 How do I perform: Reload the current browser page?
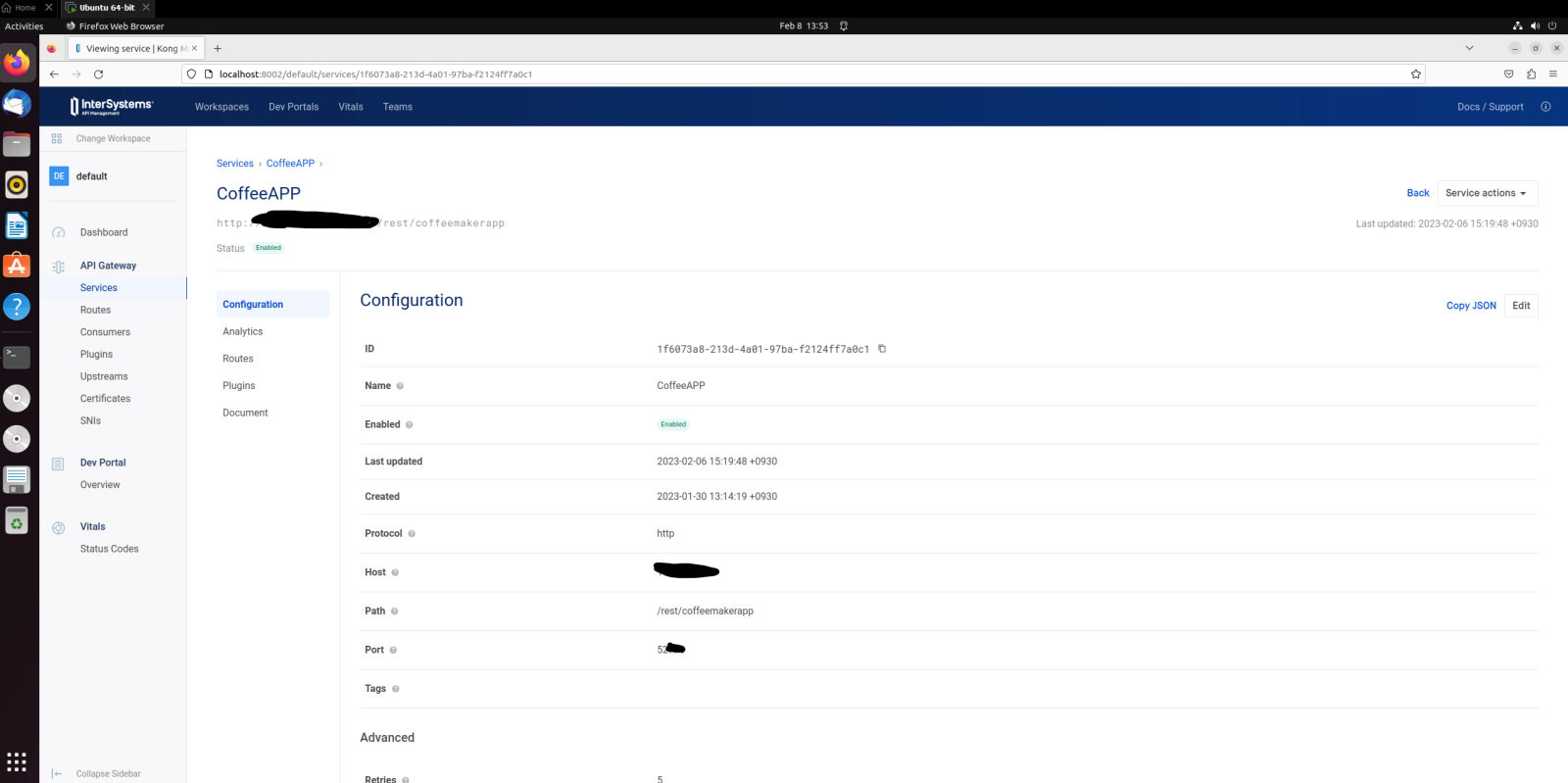pyautogui.click(x=99, y=74)
